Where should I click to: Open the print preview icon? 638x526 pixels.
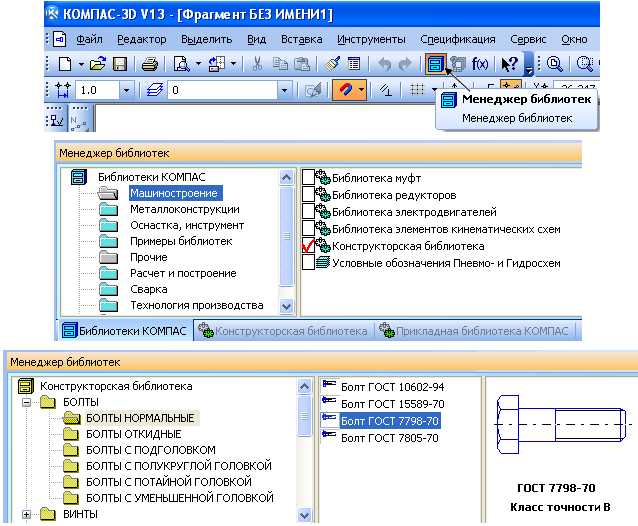[x=181, y=64]
